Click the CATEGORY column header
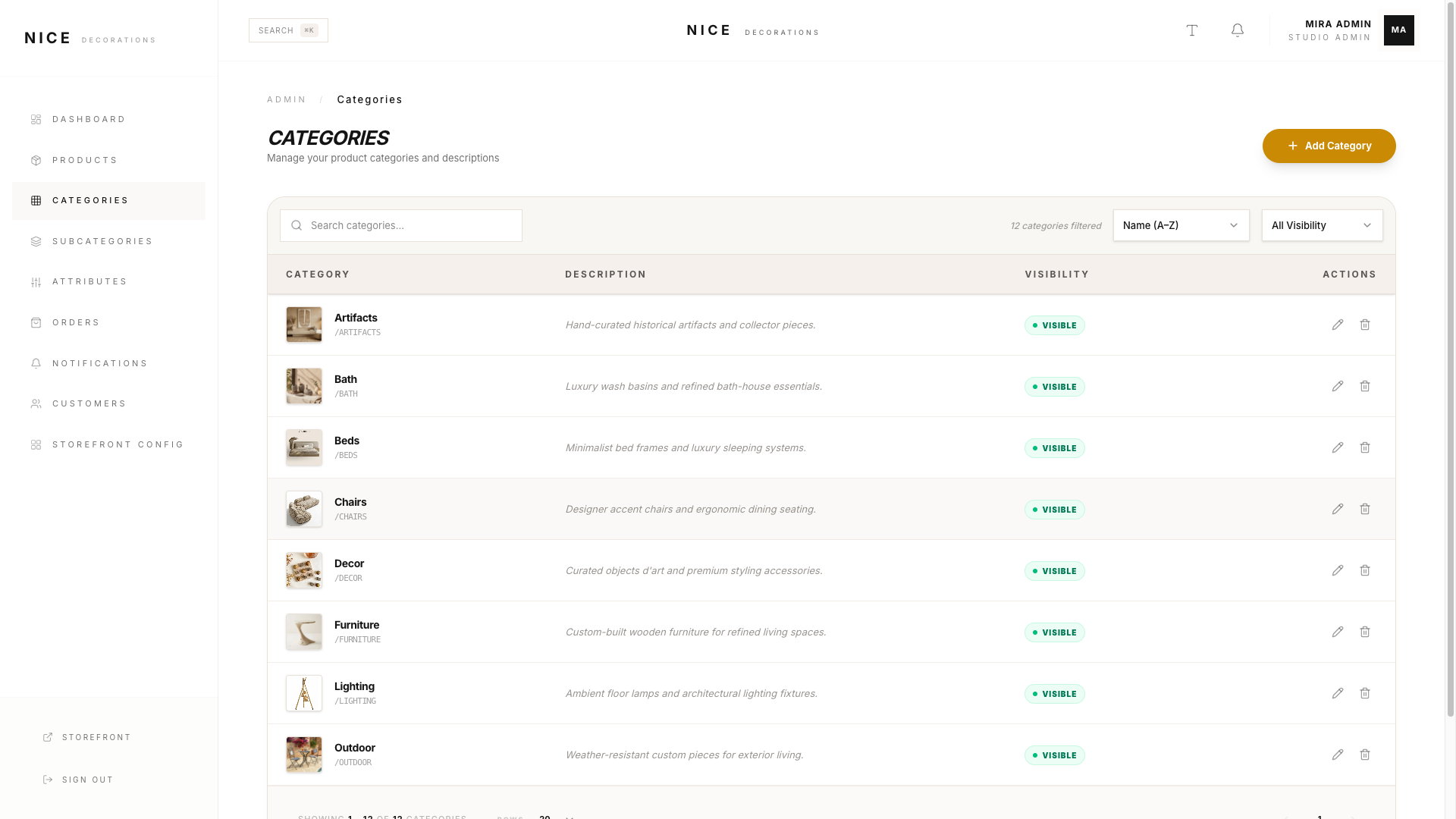 point(318,275)
